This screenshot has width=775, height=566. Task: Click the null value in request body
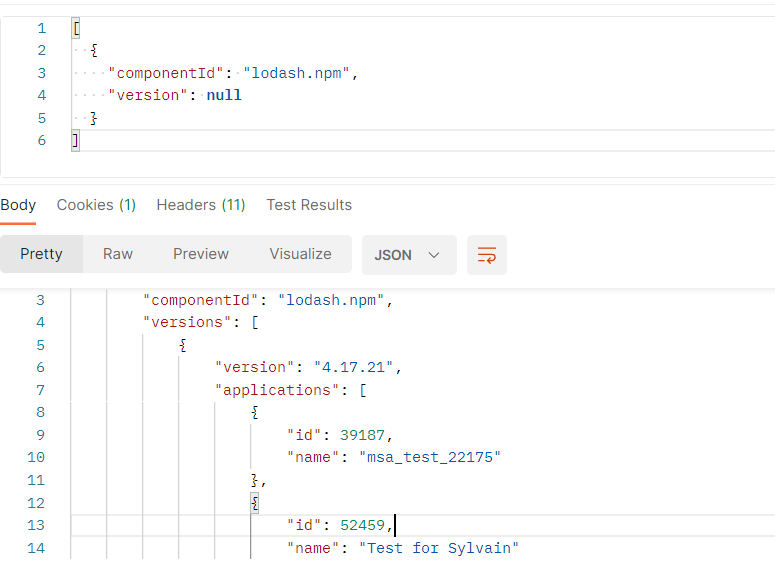[224, 95]
